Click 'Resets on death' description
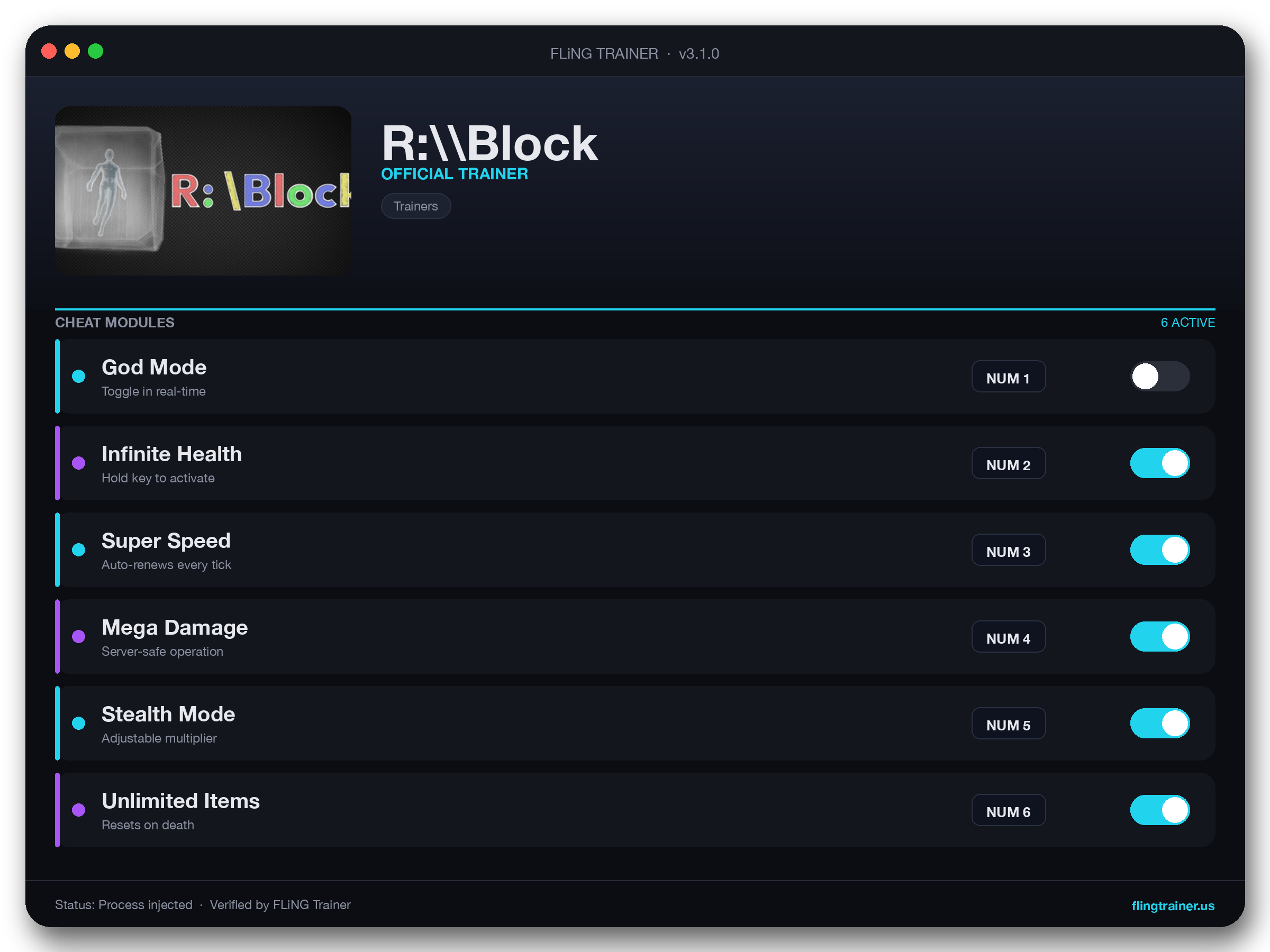The image size is (1270, 952). [148, 825]
